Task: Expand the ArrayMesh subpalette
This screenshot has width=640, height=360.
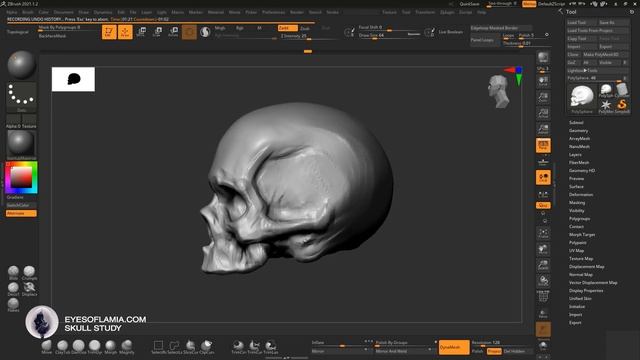Action: tap(579, 138)
